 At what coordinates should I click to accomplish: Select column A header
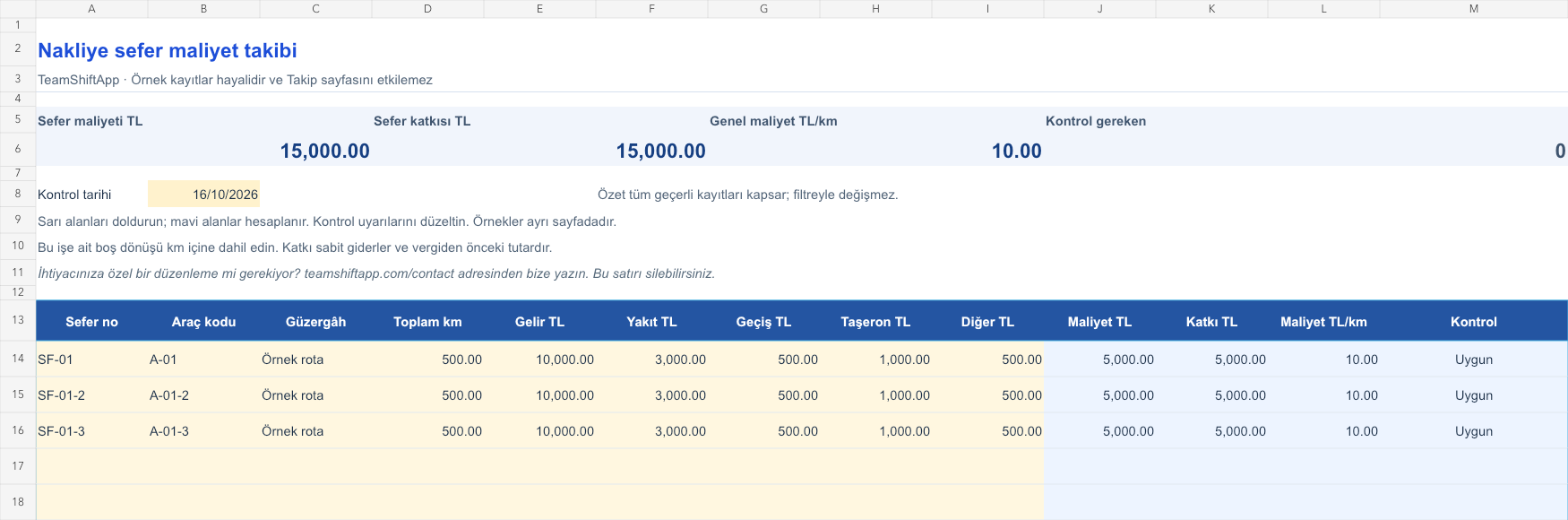tap(91, 9)
